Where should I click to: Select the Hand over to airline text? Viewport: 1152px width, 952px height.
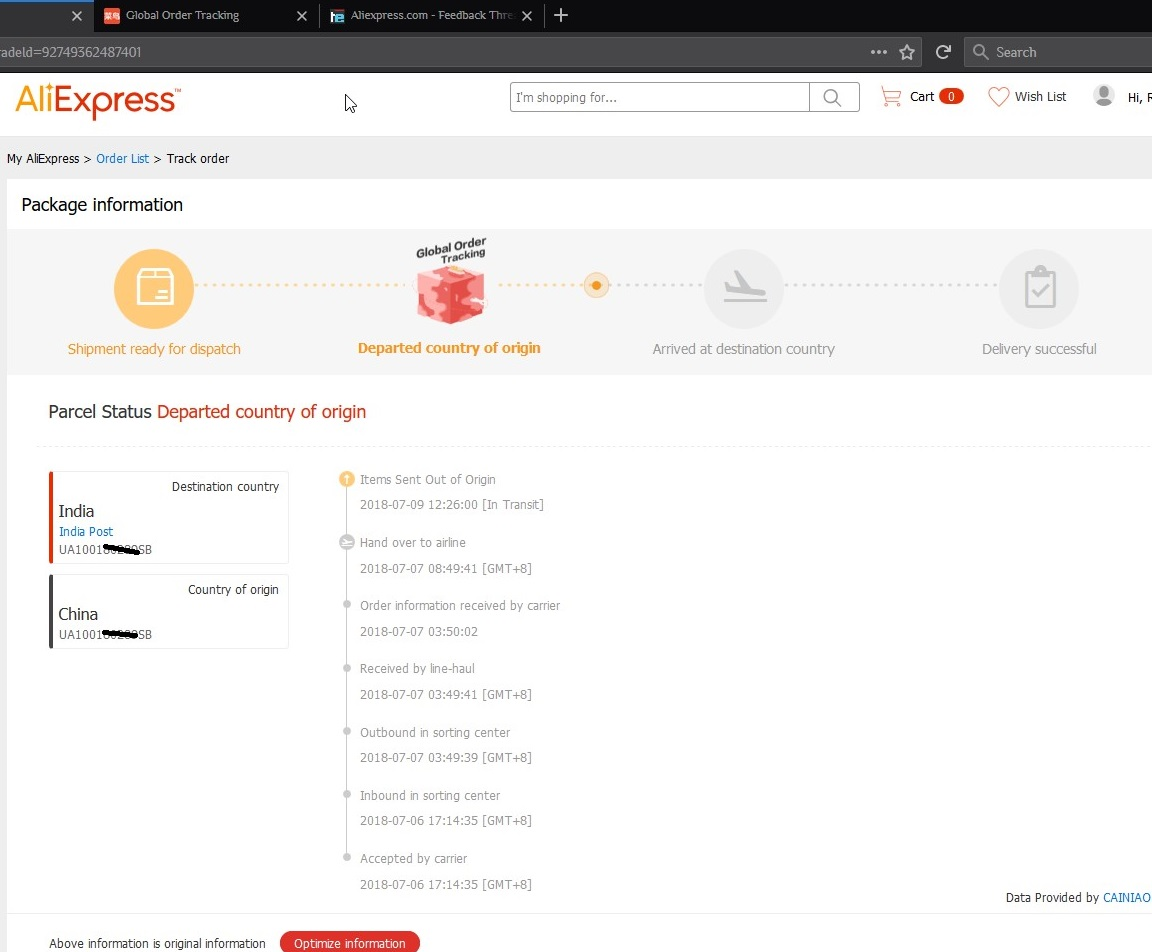pyautogui.click(x=413, y=543)
